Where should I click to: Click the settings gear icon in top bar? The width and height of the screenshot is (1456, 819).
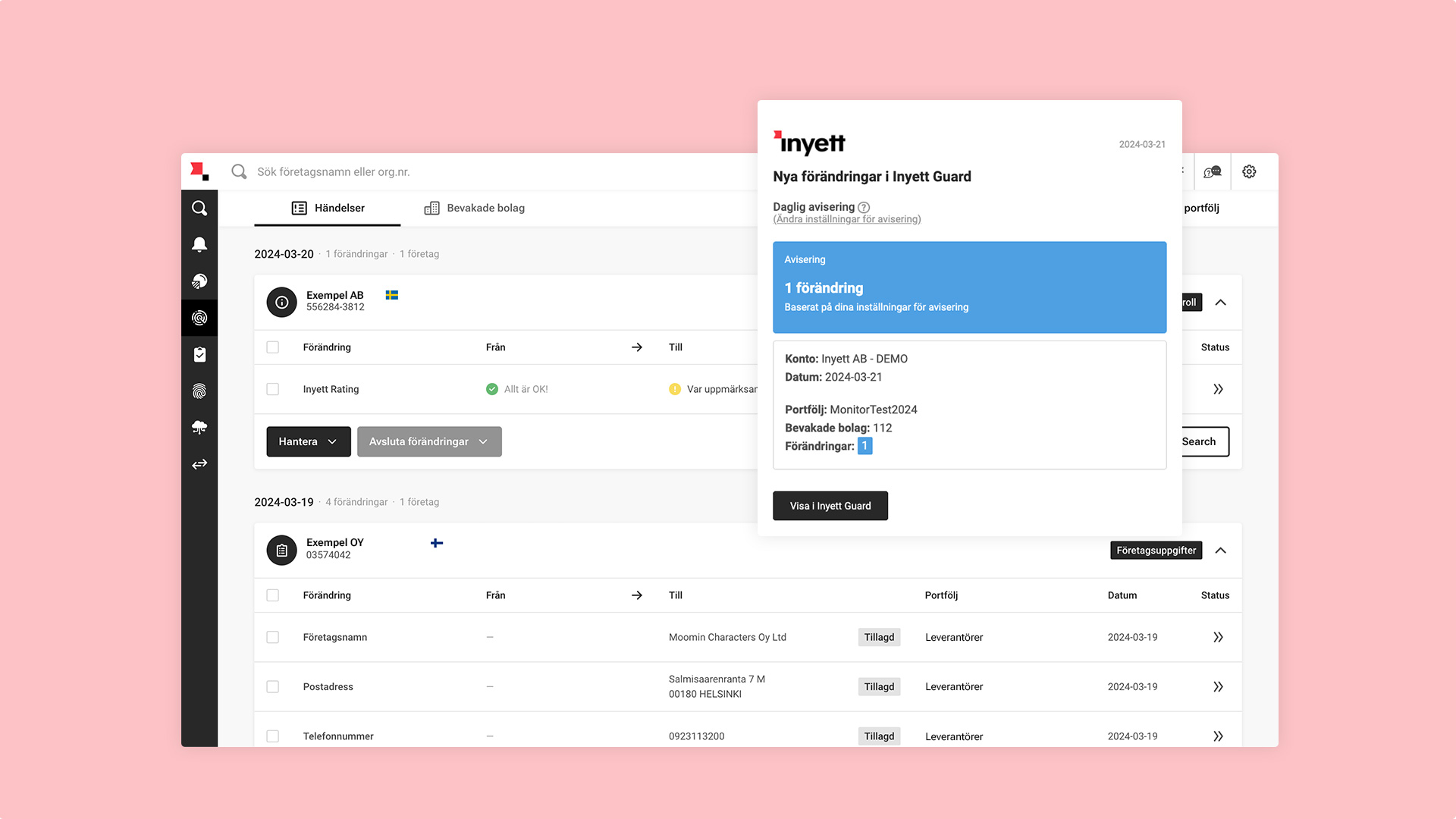1249,171
